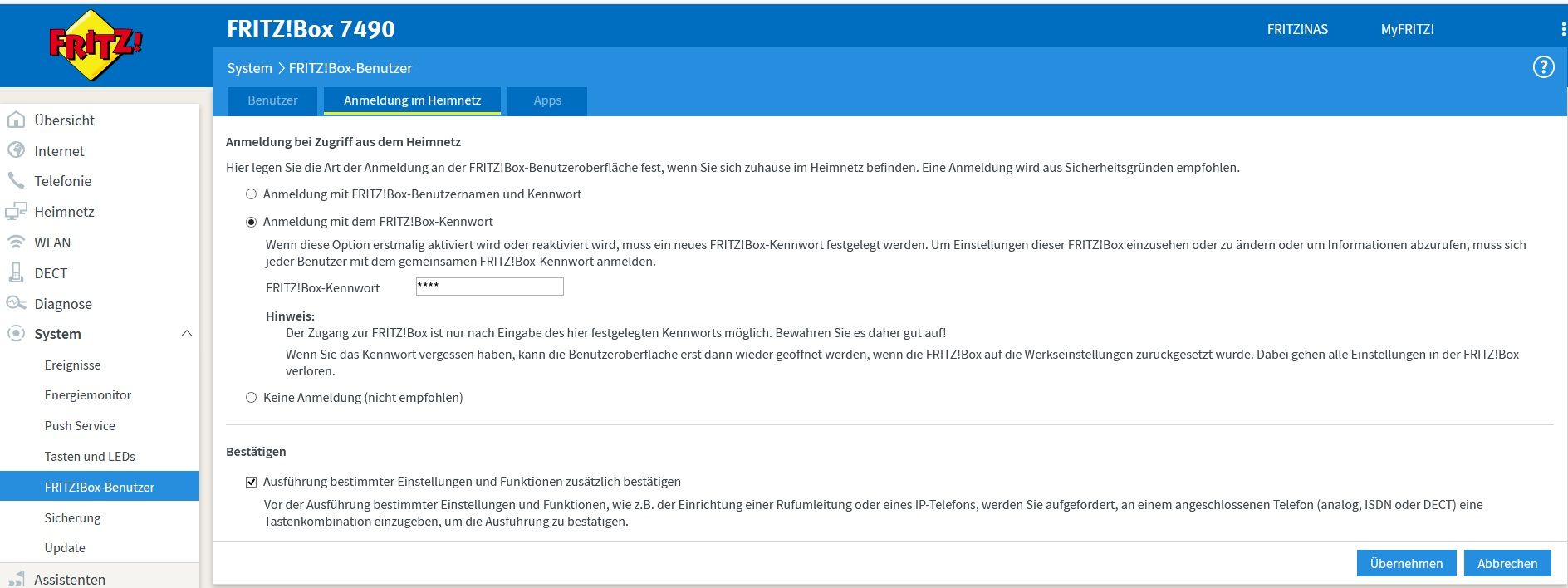Image resolution: width=1568 pixels, height=588 pixels.
Task: Click the Abbrechen button
Action: [x=1507, y=563]
